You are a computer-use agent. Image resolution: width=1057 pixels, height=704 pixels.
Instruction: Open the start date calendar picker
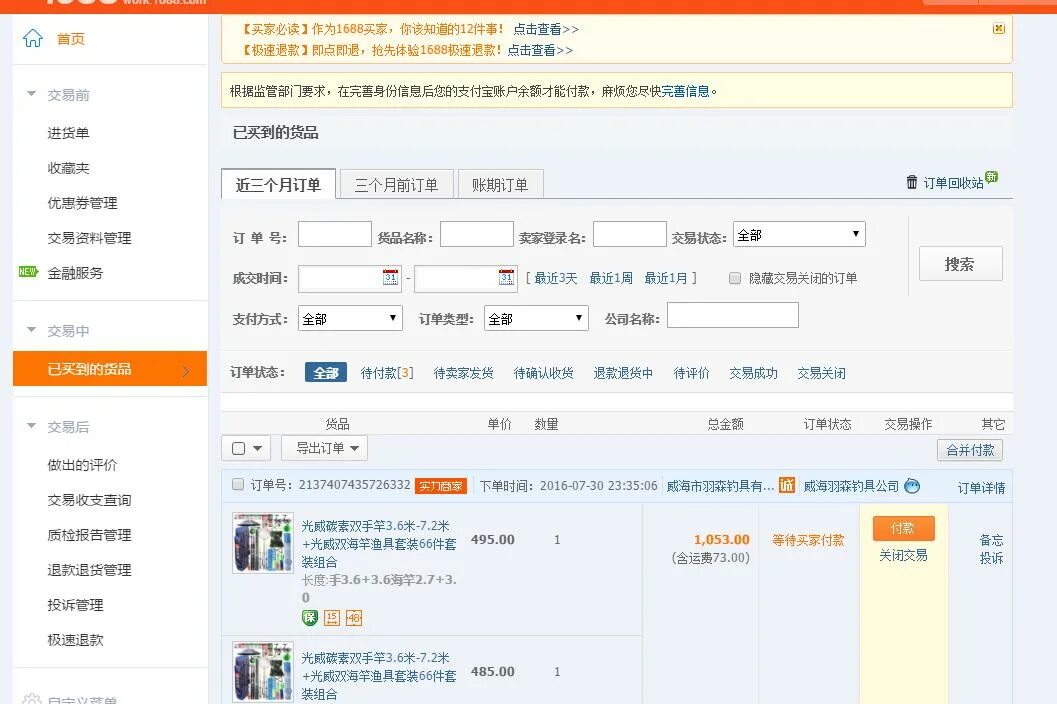[390, 277]
